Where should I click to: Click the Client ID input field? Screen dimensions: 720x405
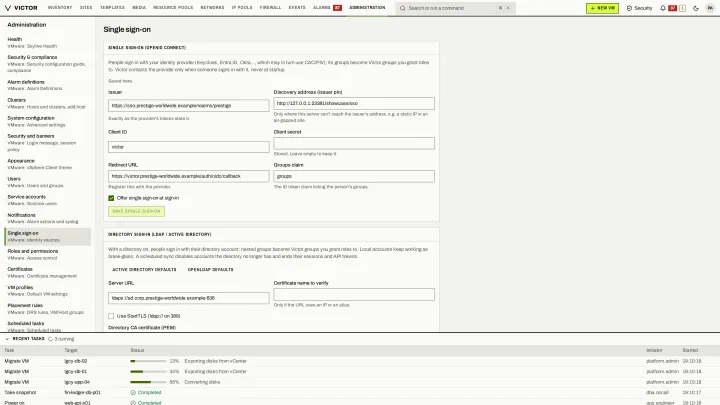(189, 147)
